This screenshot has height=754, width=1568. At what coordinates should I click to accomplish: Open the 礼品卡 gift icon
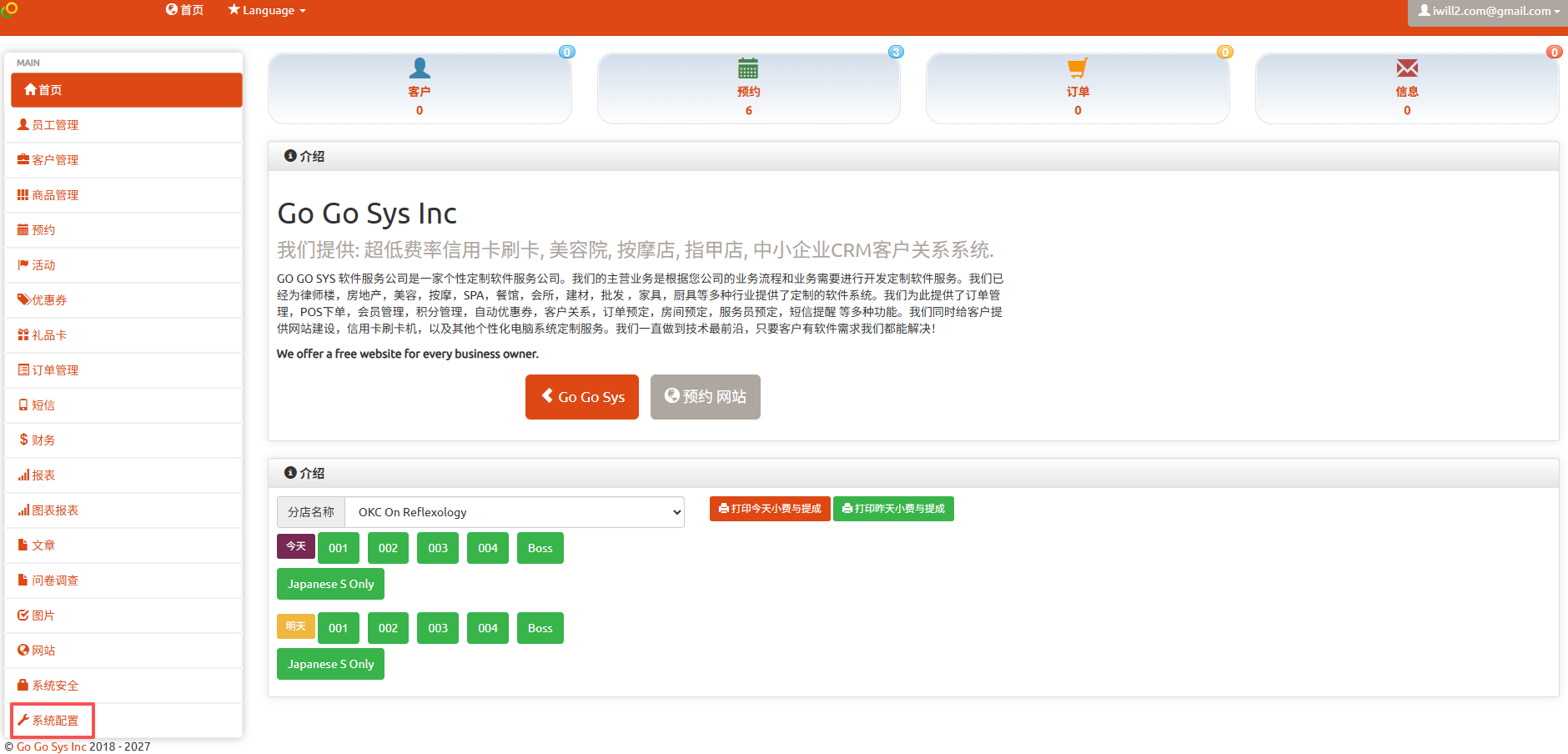click(23, 334)
